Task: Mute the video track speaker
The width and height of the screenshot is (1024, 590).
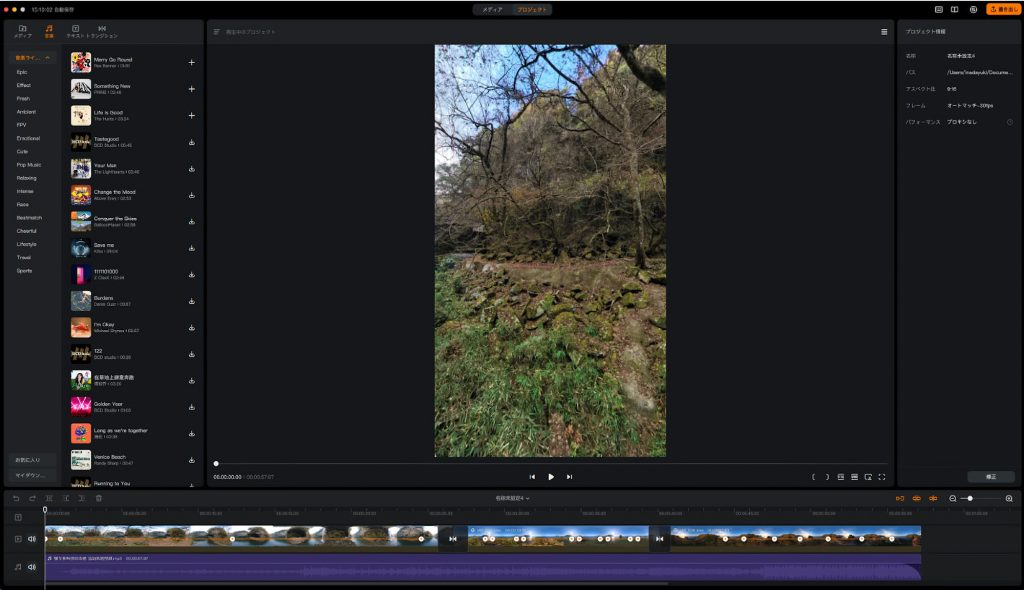Action: 32,539
